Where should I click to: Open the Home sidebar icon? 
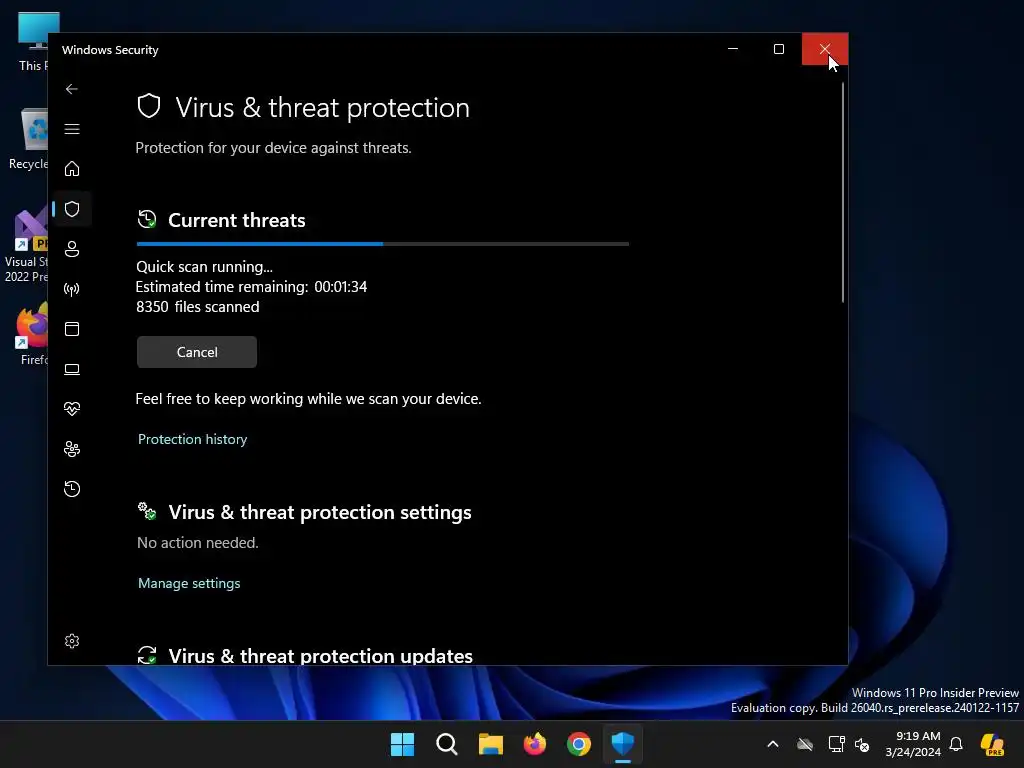[x=72, y=168]
